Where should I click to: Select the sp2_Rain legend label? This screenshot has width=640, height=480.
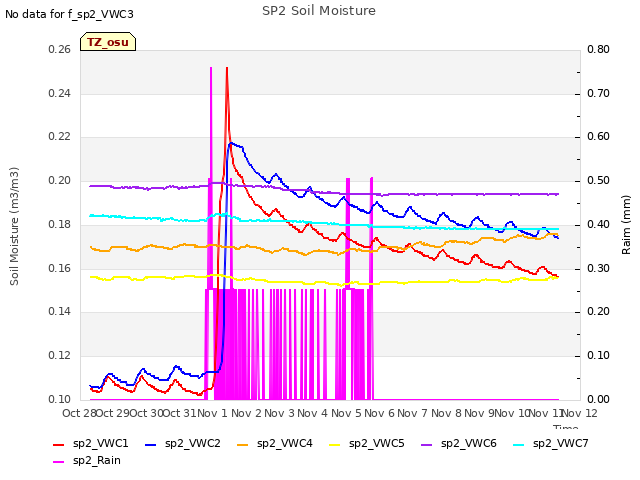97,461
